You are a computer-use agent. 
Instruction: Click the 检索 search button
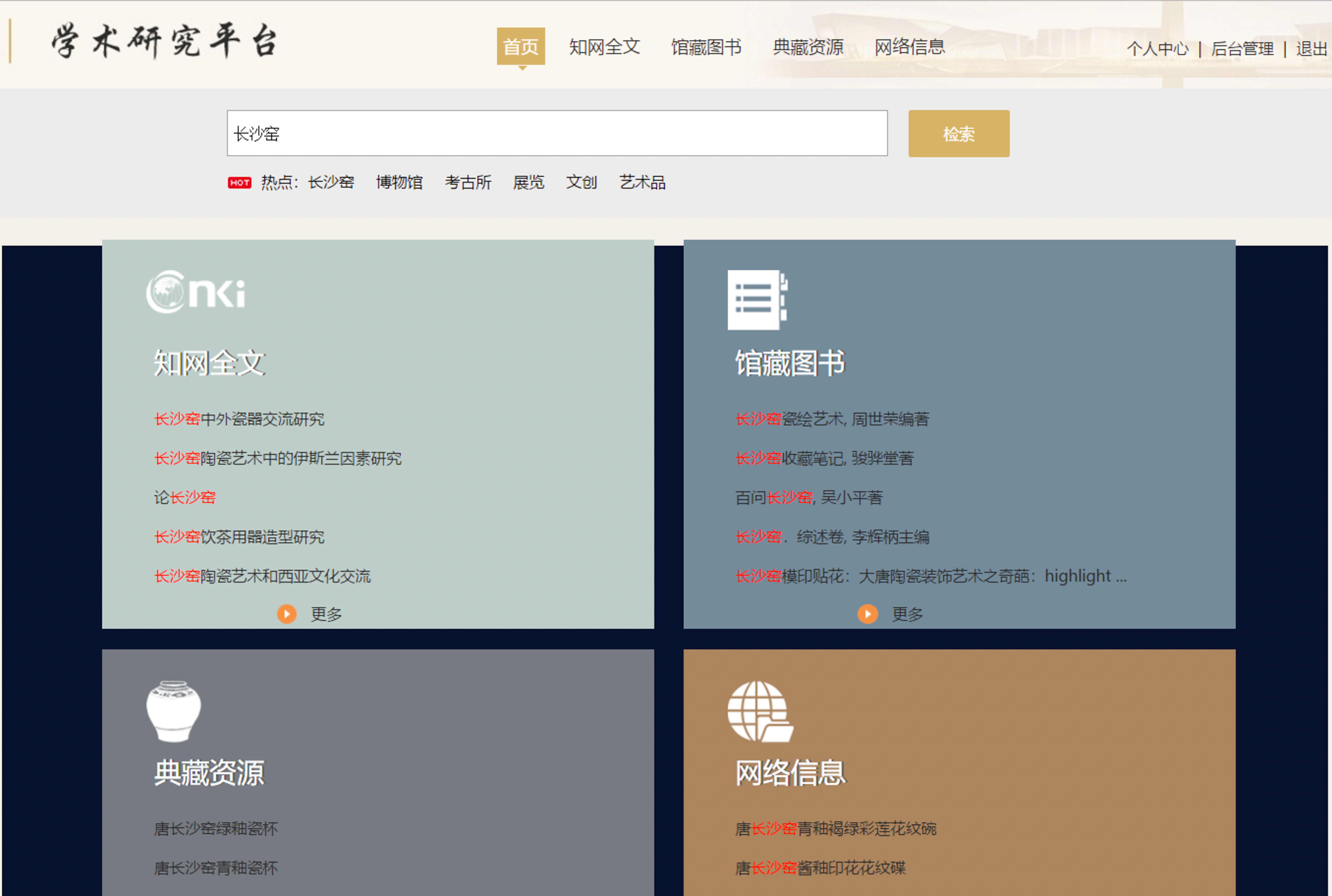pyautogui.click(x=959, y=134)
